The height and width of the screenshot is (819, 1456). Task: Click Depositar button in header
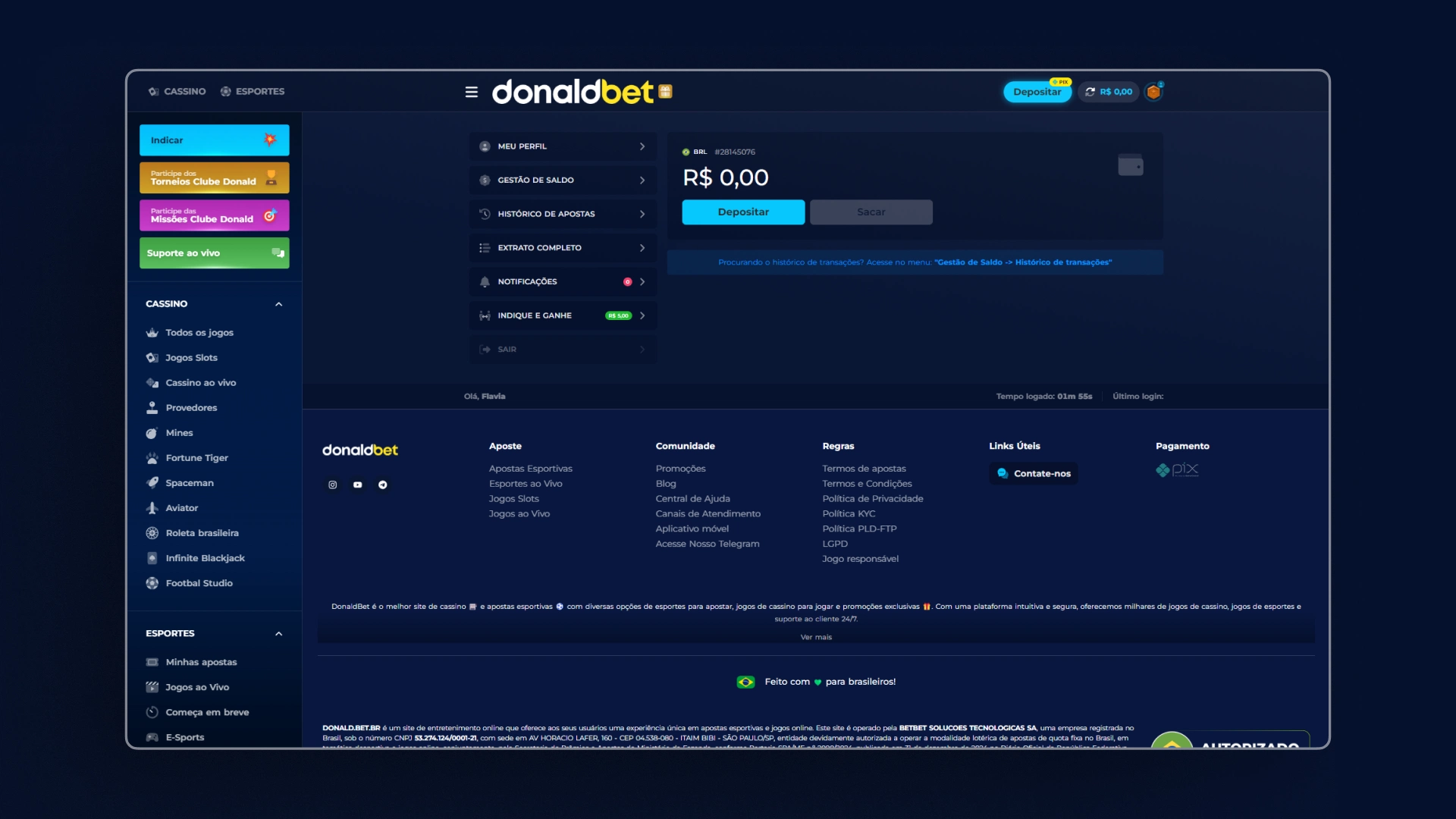1037,92
